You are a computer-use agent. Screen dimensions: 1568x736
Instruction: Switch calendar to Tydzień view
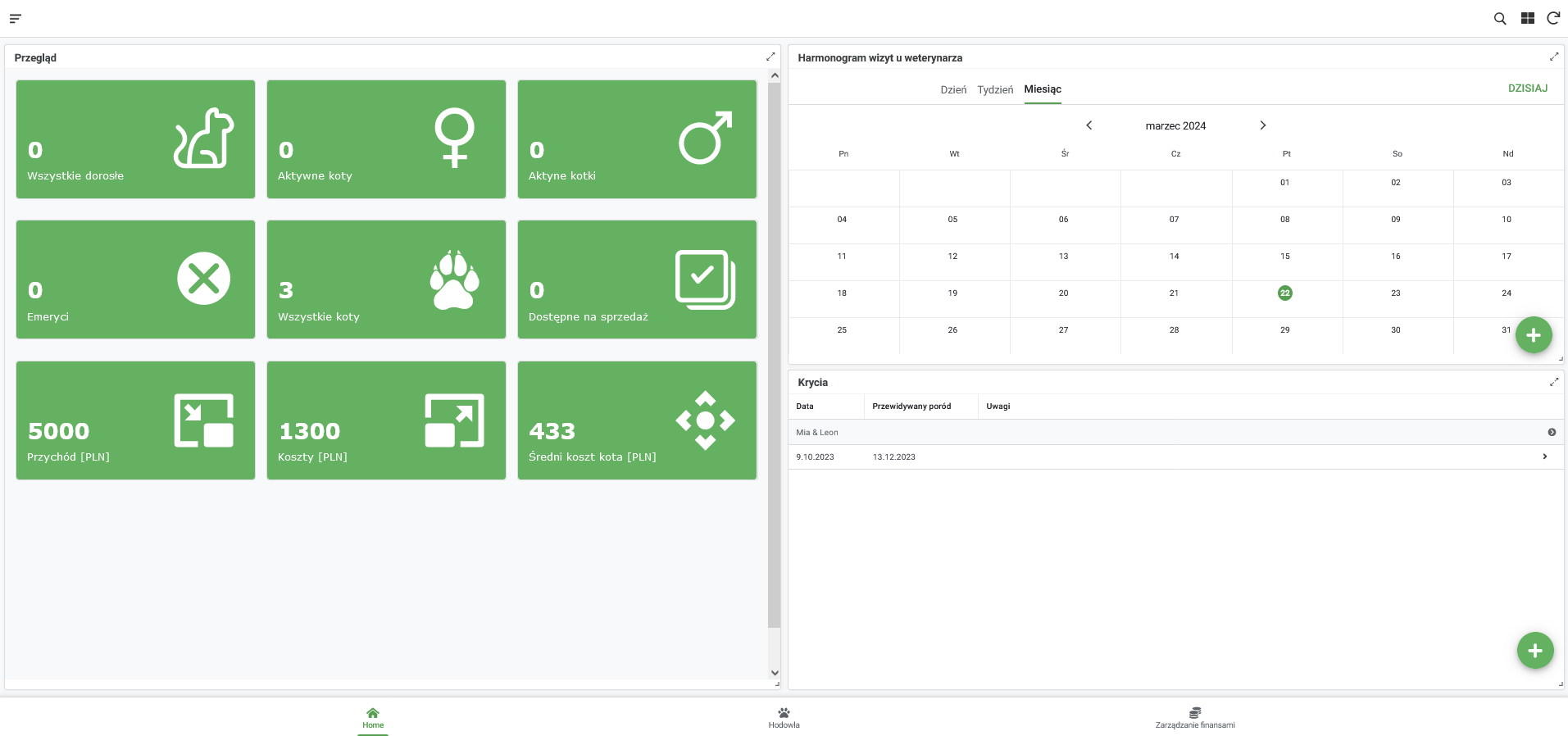pos(995,89)
